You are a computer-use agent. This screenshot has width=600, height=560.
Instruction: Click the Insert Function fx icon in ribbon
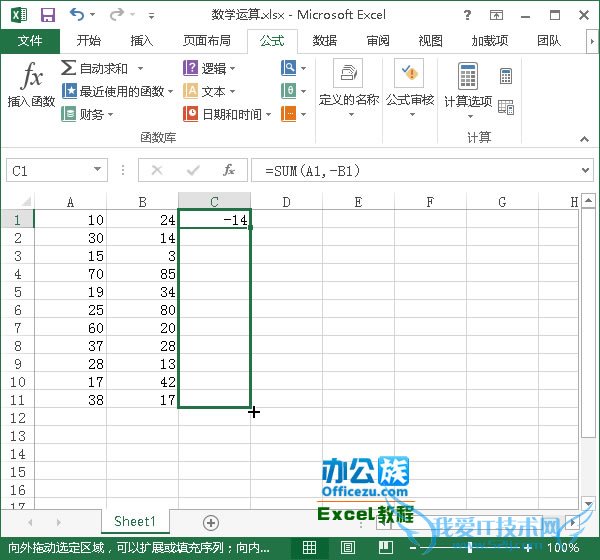[x=32, y=78]
